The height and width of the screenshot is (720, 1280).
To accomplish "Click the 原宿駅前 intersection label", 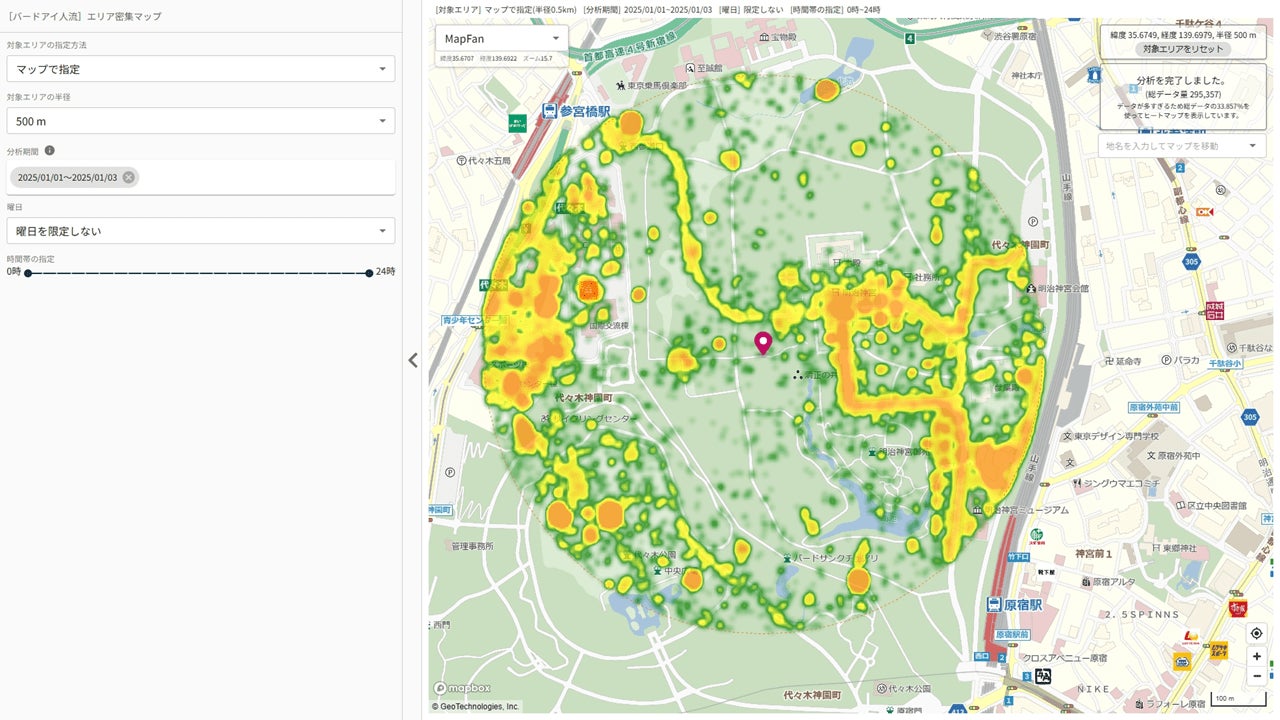I will point(1012,635).
